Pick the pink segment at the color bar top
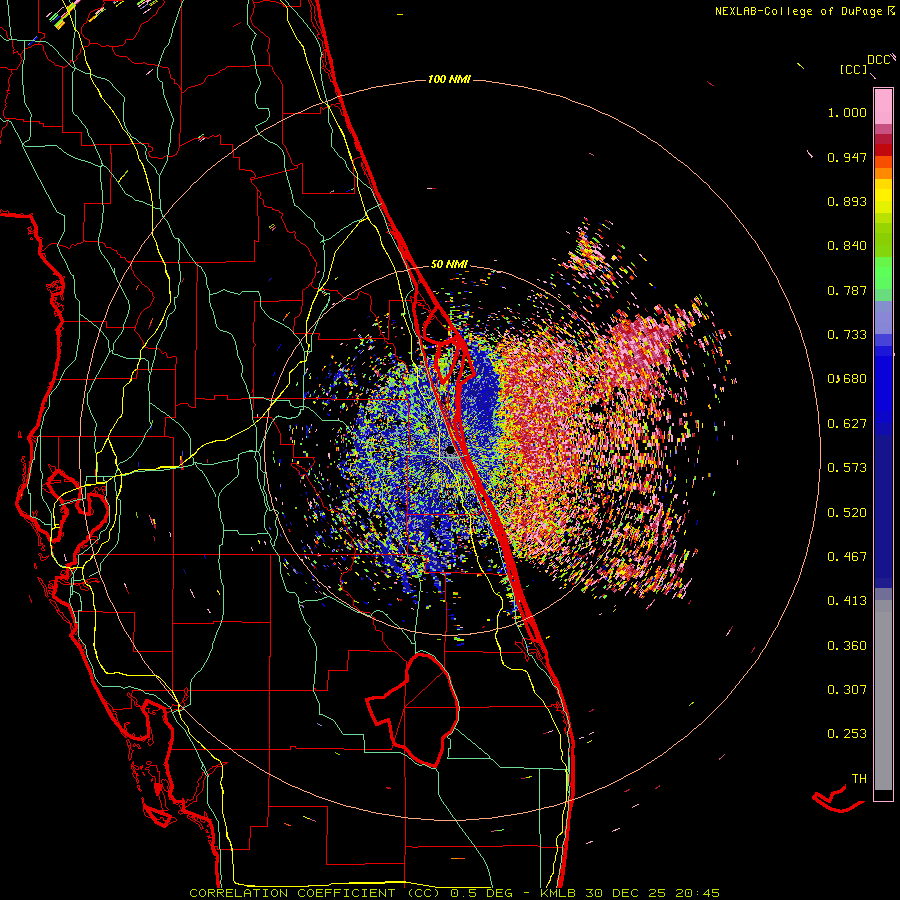The width and height of the screenshot is (900, 900). point(883,107)
